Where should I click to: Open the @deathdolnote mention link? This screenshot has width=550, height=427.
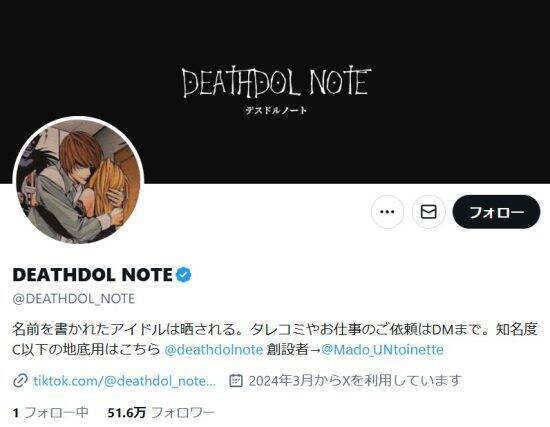coord(213,350)
